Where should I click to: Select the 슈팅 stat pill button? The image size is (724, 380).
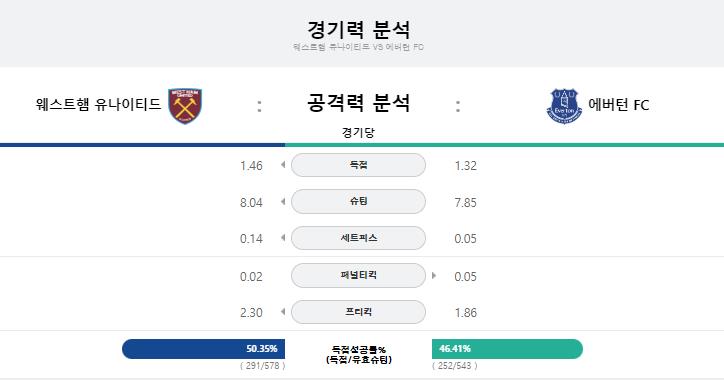click(x=358, y=201)
